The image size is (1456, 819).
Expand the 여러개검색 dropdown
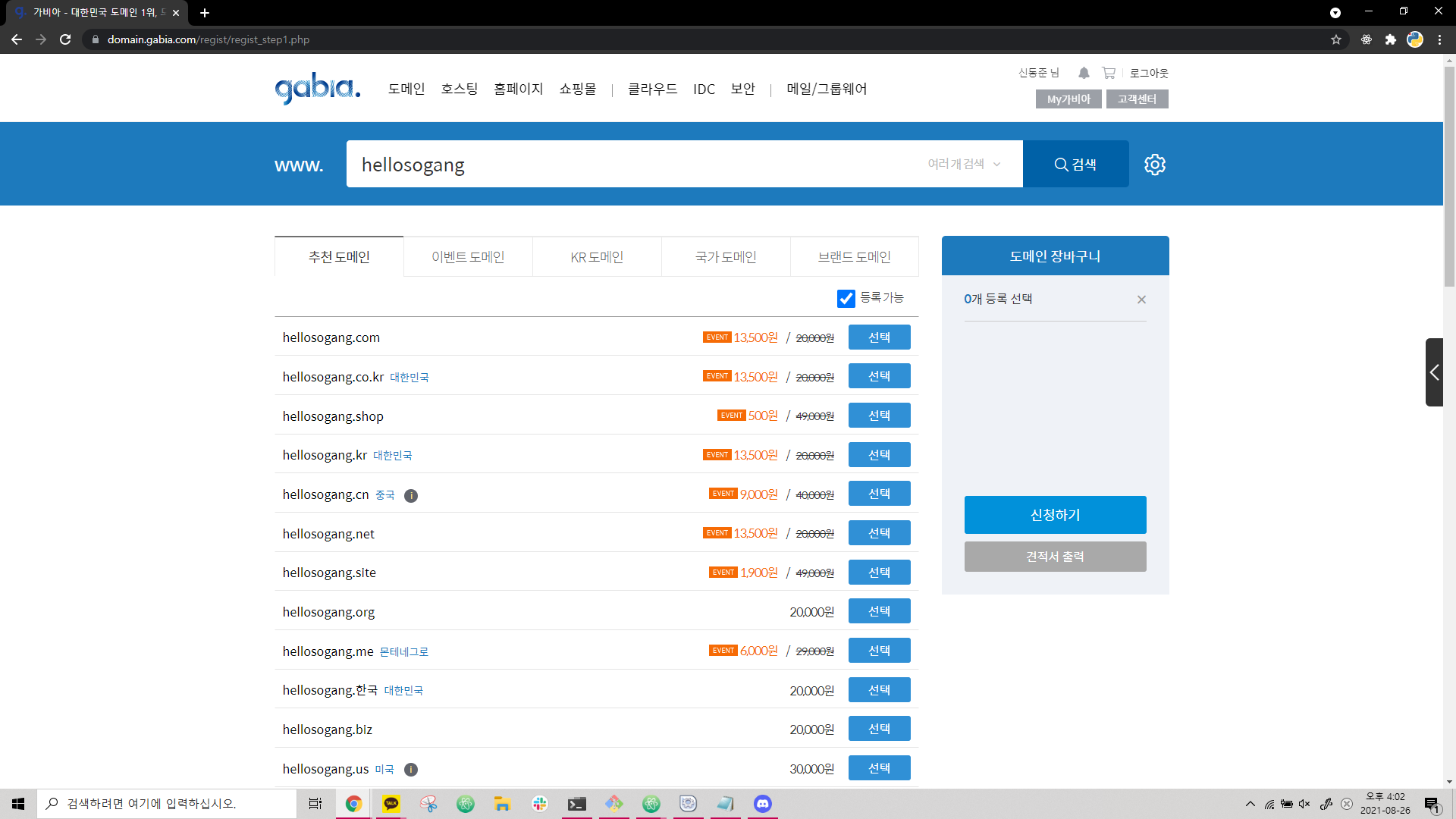tap(964, 164)
